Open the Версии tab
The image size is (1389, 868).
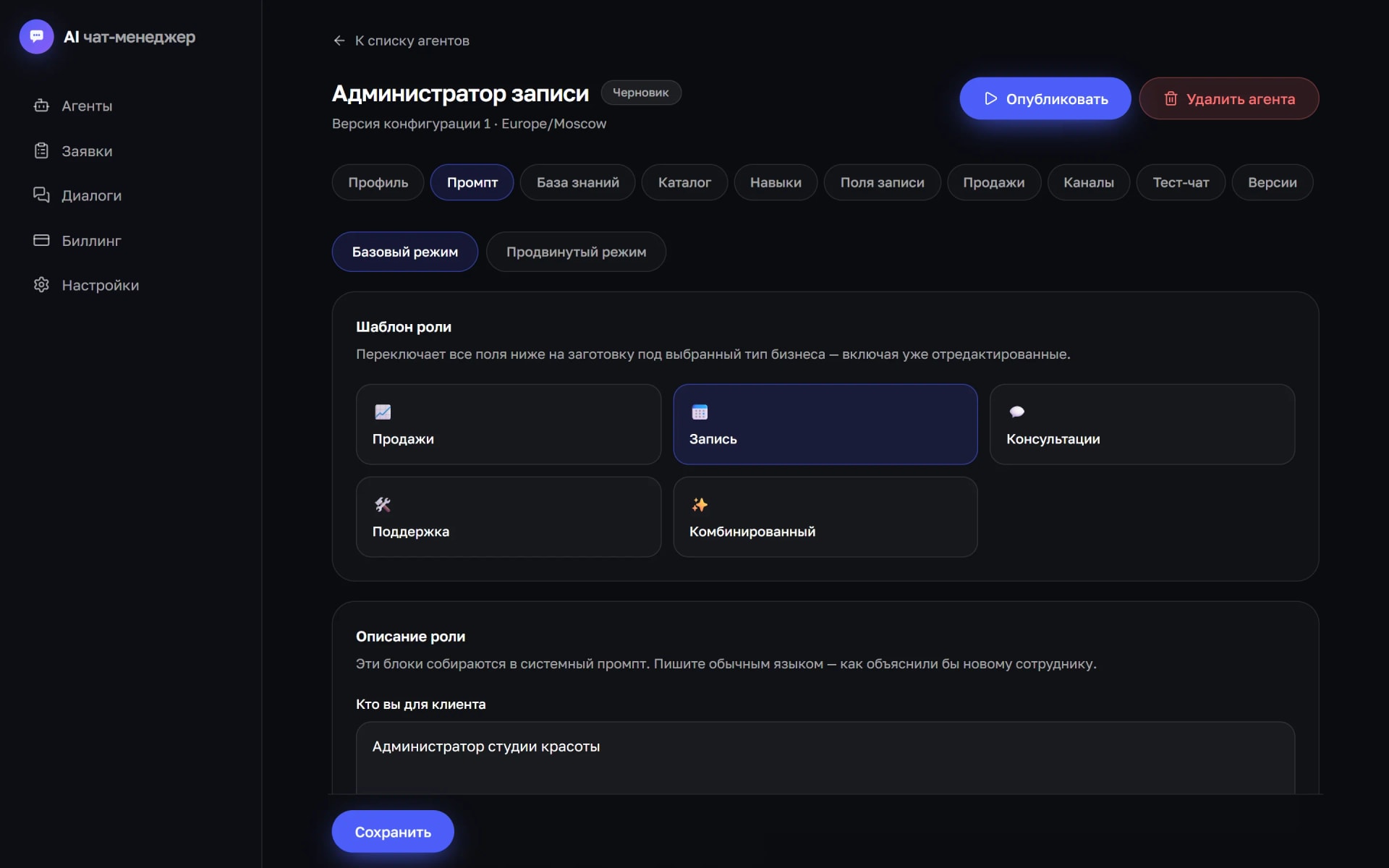pyautogui.click(x=1273, y=182)
